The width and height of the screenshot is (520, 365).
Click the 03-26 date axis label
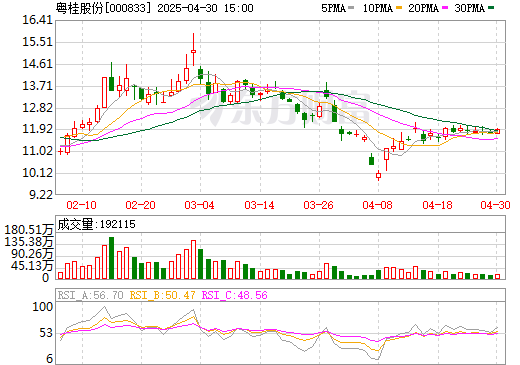click(319, 205)
